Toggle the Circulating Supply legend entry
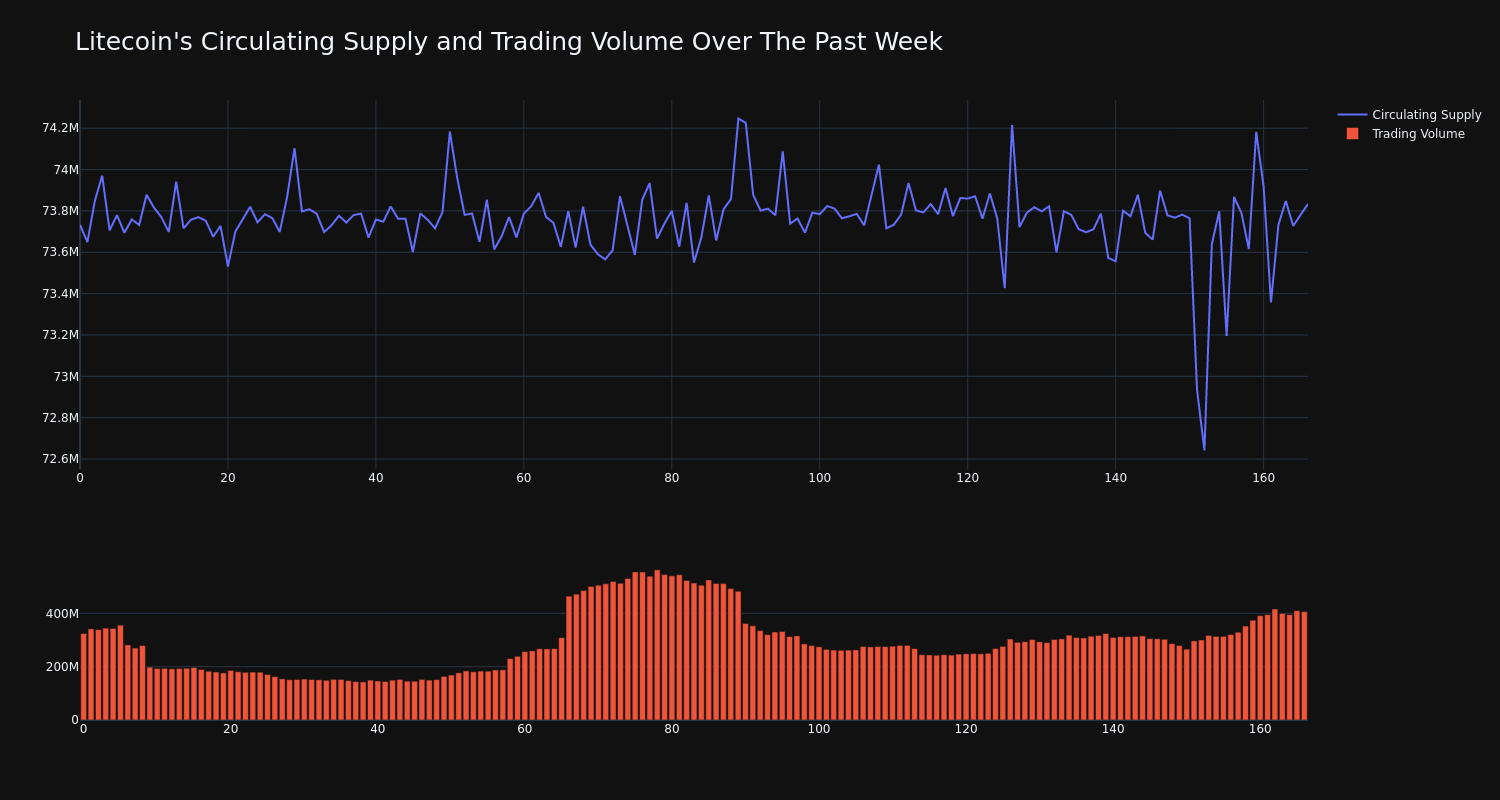 [1410, 115]
